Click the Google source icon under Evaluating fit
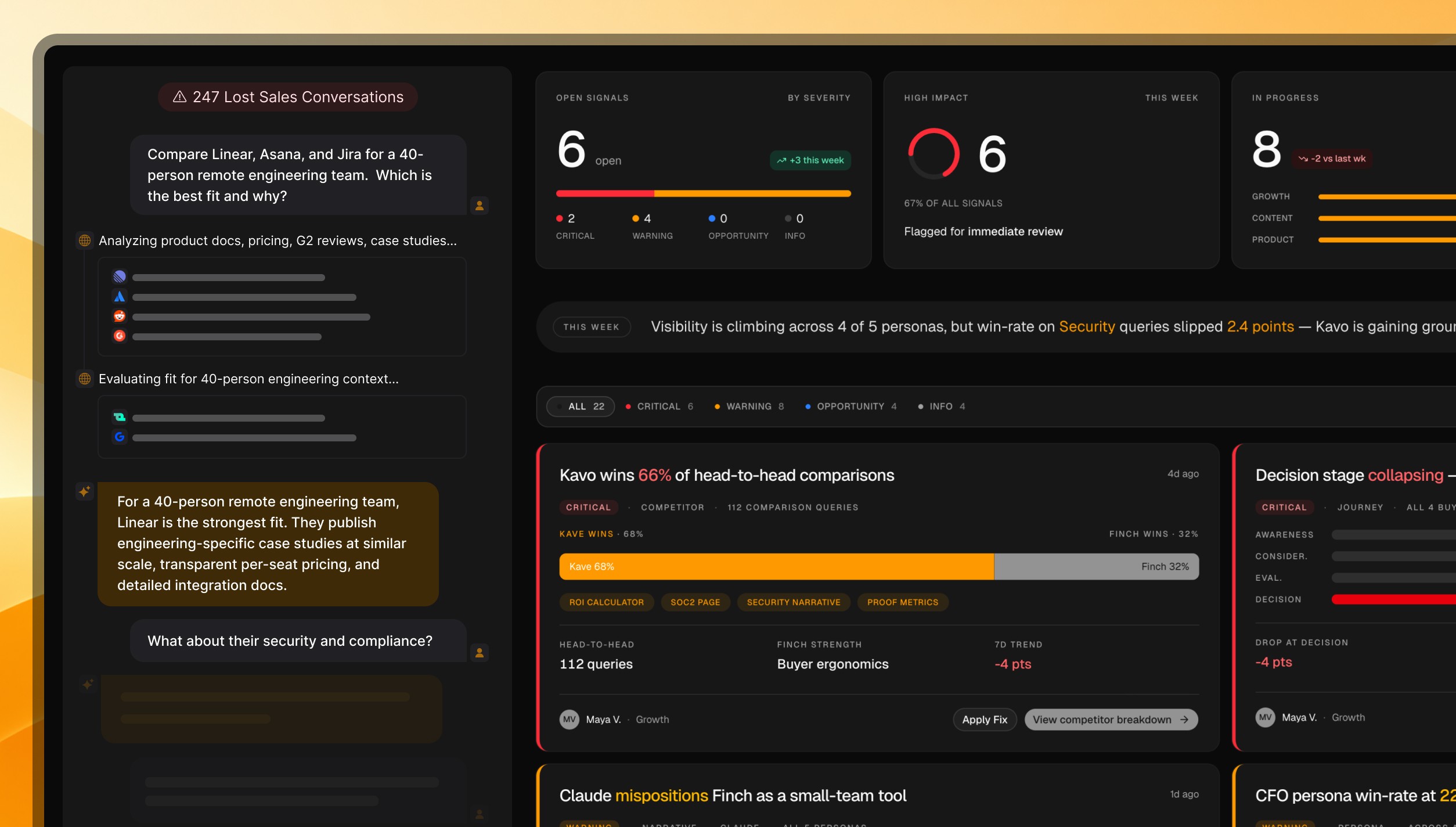This screenshot has height=827, width=1456. point(120,437)
